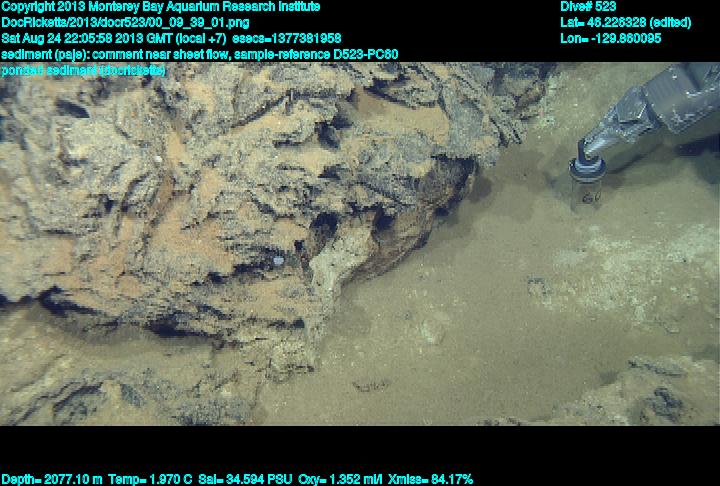
Task: Select the sediment sample-reference D523-PC80 comment
Action: pos(200,54)
